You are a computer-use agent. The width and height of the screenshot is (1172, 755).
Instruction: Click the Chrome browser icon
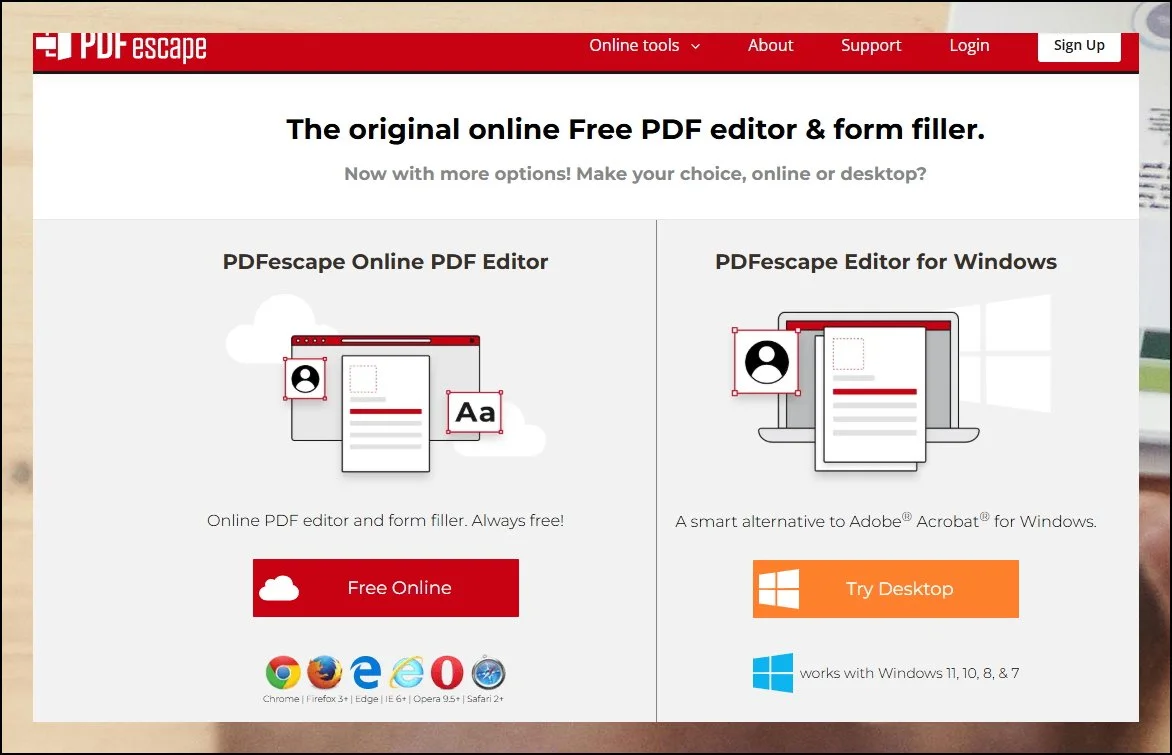point(283,673)
